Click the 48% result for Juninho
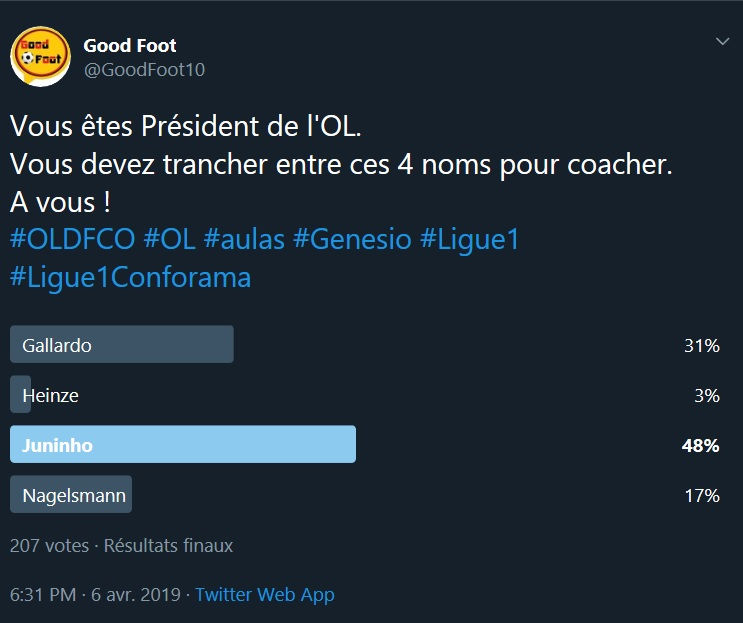The height and width of the screenshot is (623, 743). point(701,445)
